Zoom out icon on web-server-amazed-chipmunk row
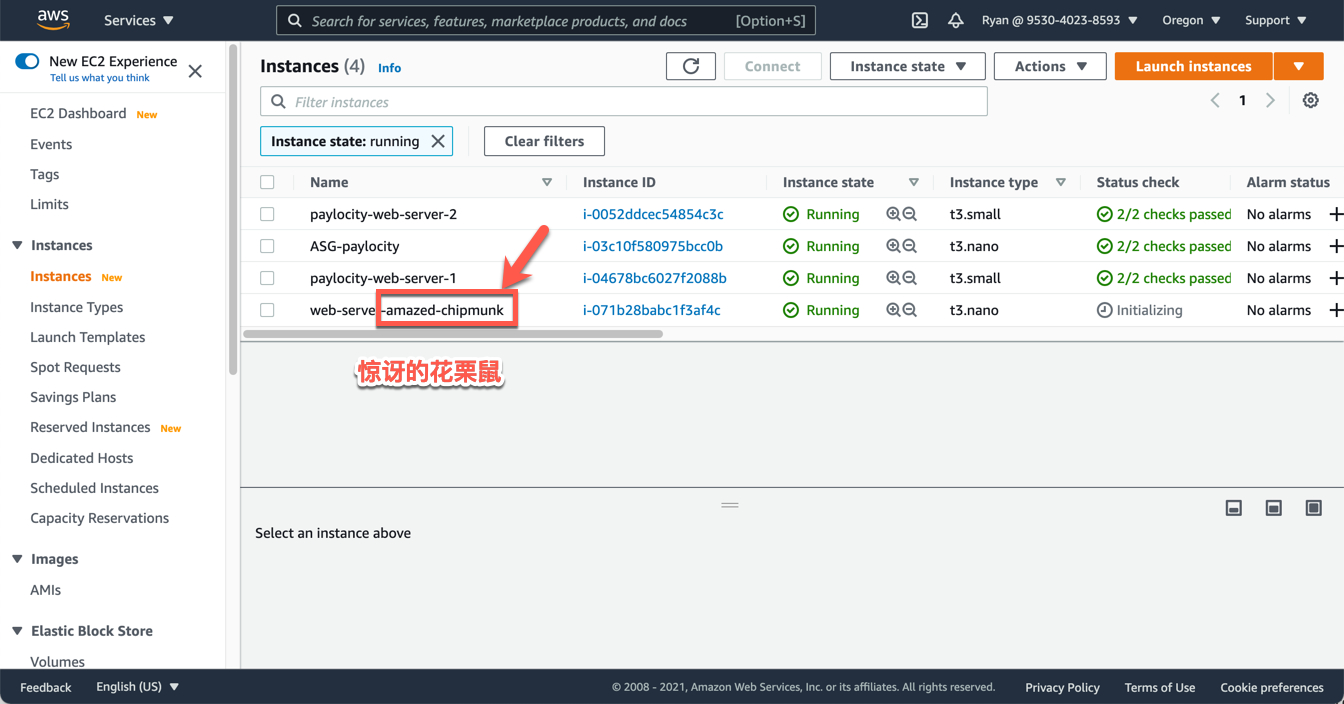The height and width of the screenshot is (704, 1344). (x=910, y=310)
